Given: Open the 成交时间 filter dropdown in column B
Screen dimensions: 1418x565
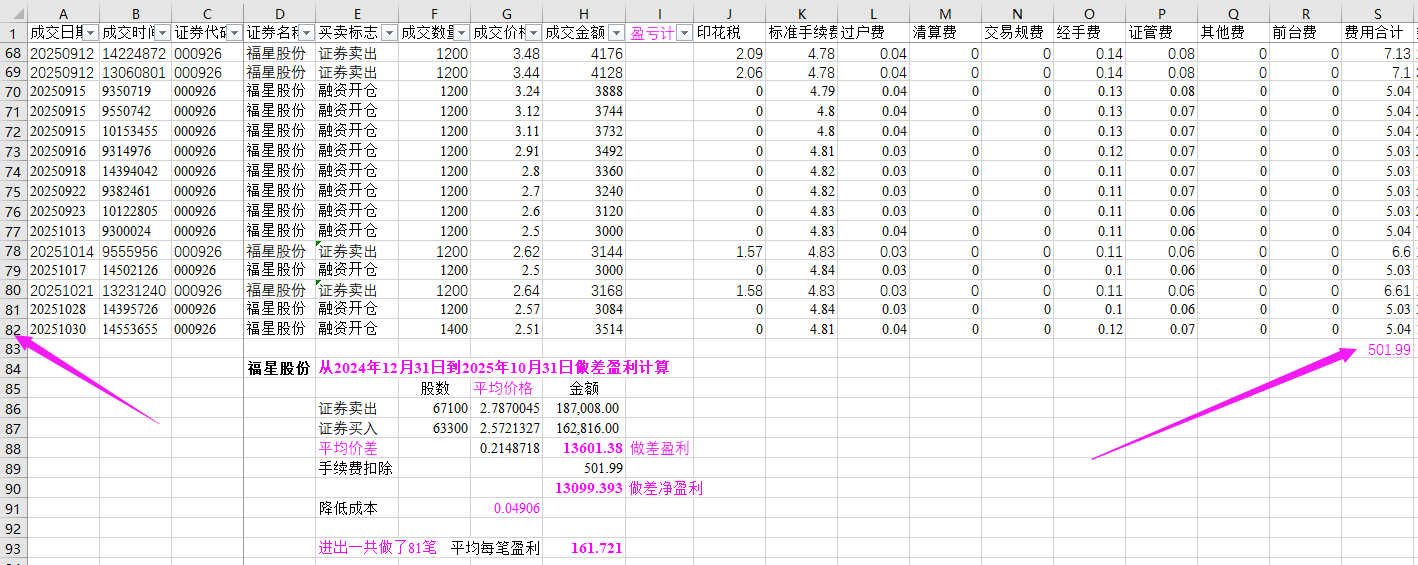Looking at the screenshot, I should click(x=161, y=33).
